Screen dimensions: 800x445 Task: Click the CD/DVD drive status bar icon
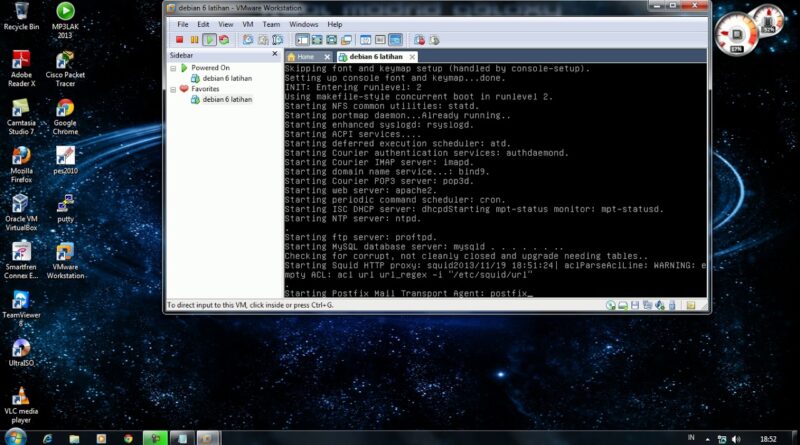(610, 305)
